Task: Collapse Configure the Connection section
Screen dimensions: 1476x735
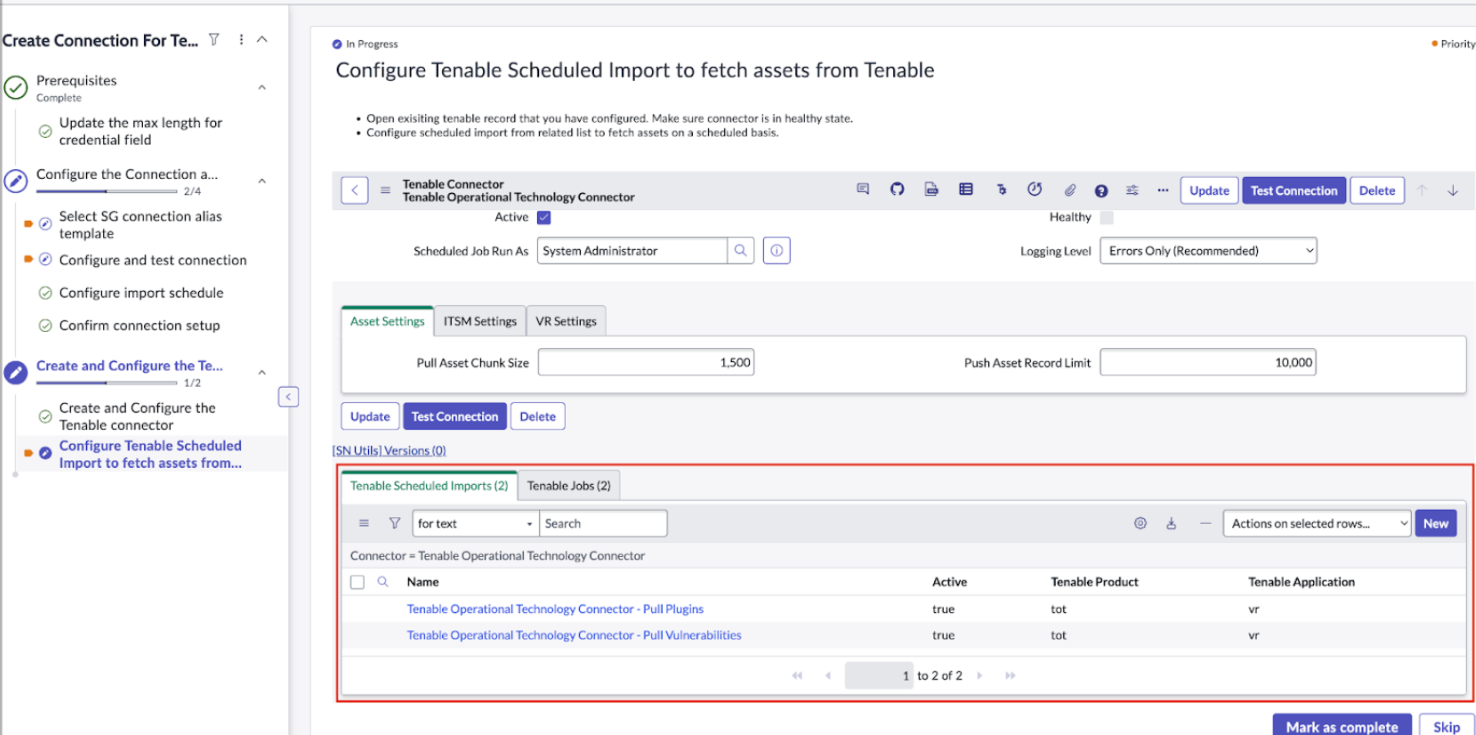Action: coord(262,181)
